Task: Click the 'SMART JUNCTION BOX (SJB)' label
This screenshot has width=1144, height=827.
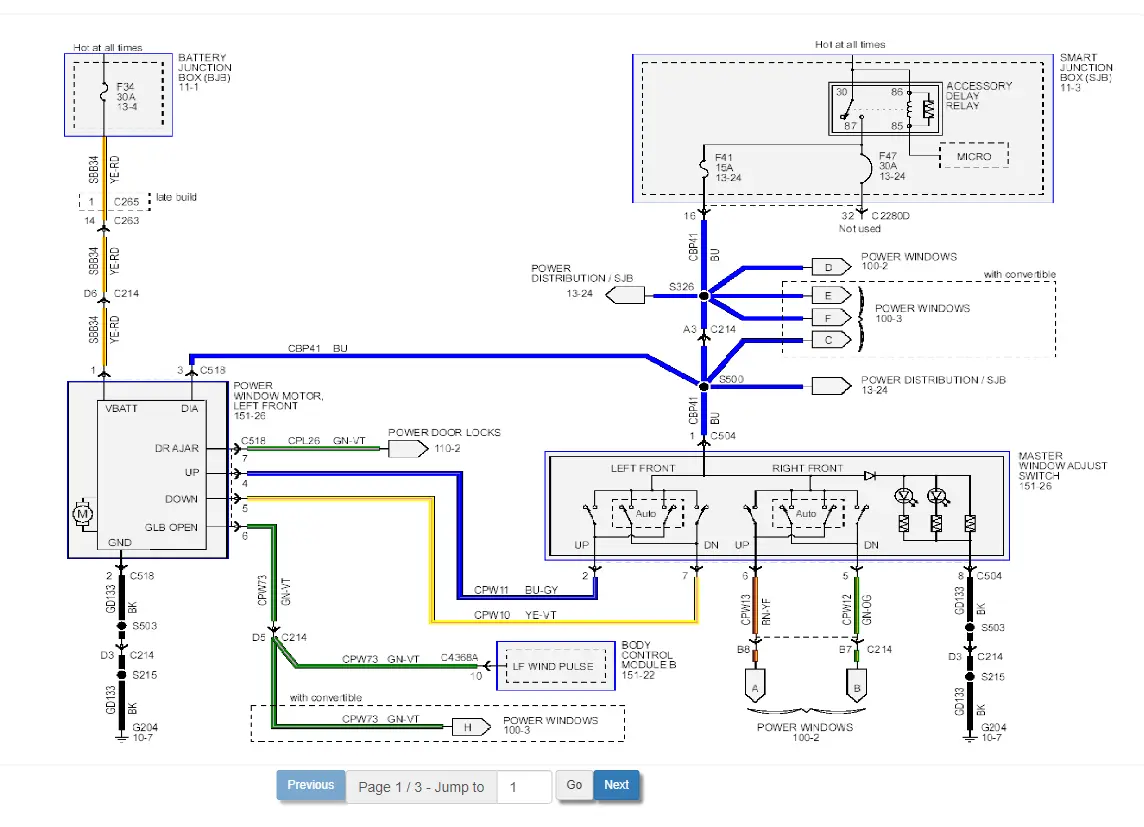Action: click(1086, 67)
